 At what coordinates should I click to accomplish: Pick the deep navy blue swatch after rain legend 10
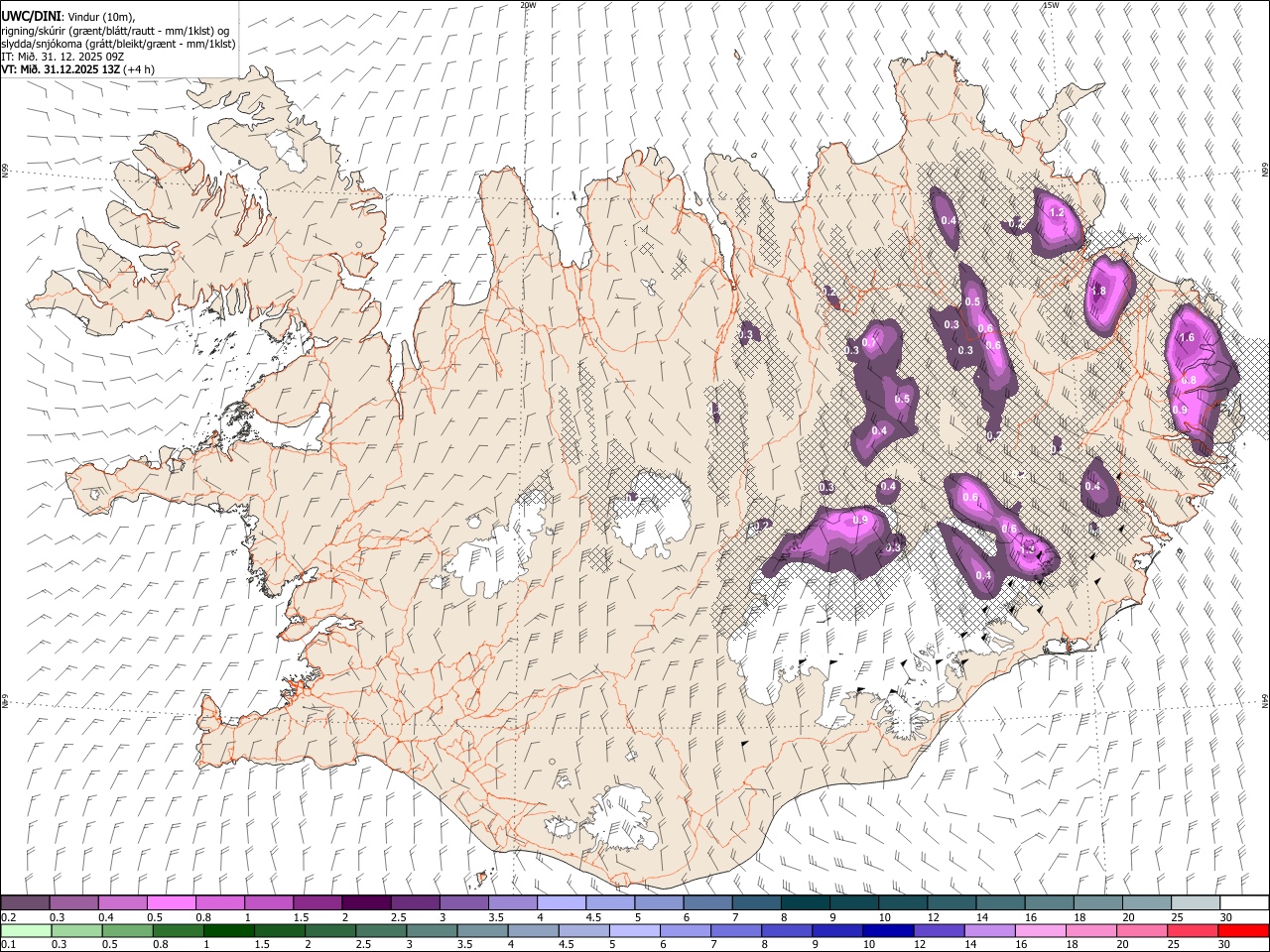(888, 931)
